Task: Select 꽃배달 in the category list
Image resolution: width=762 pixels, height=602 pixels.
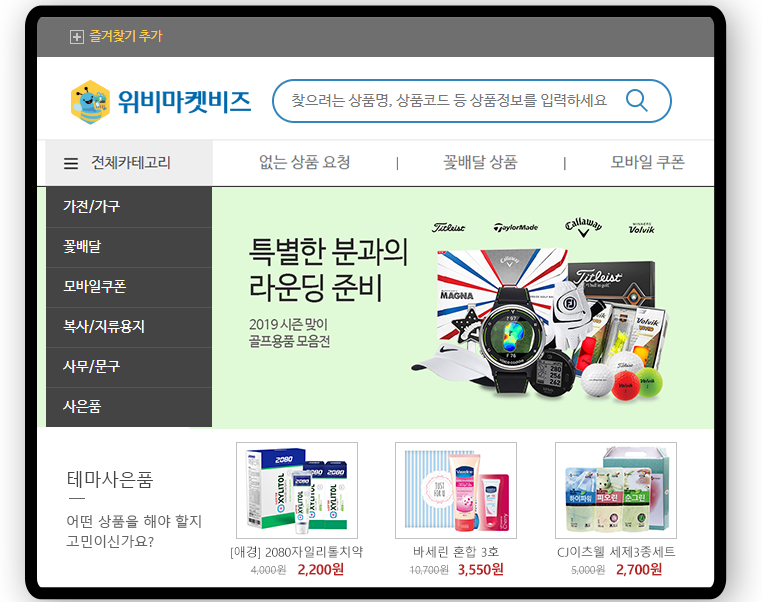Action: click(x=129, y=247)
